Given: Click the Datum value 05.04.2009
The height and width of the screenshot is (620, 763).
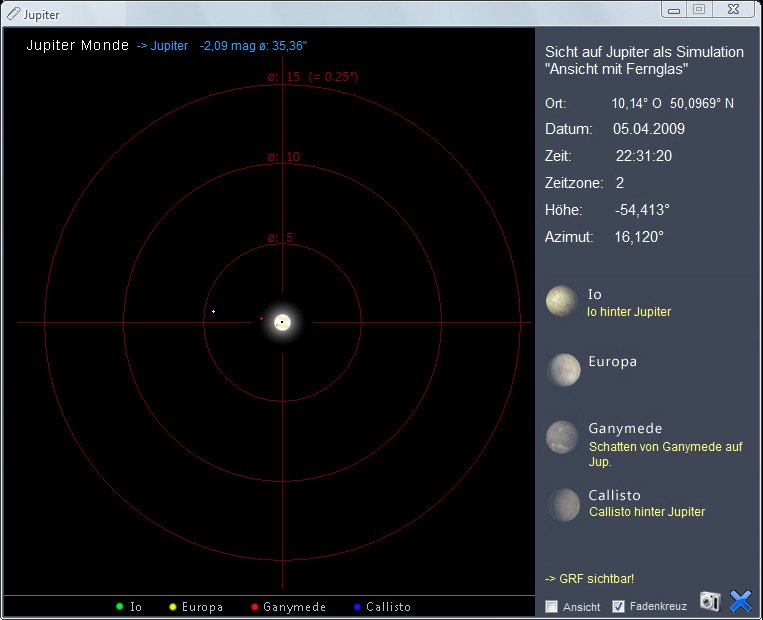Looking at the screenshot, I should [x=649, y=130].
